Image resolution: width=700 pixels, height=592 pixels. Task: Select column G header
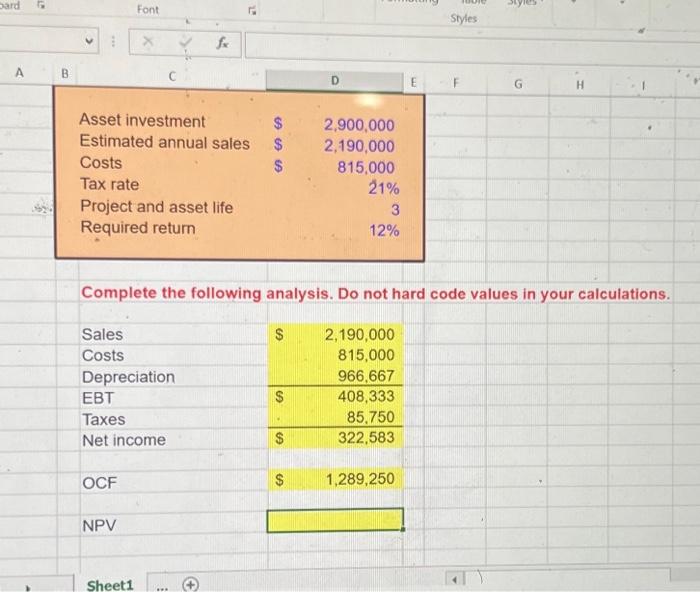point(518,83)
